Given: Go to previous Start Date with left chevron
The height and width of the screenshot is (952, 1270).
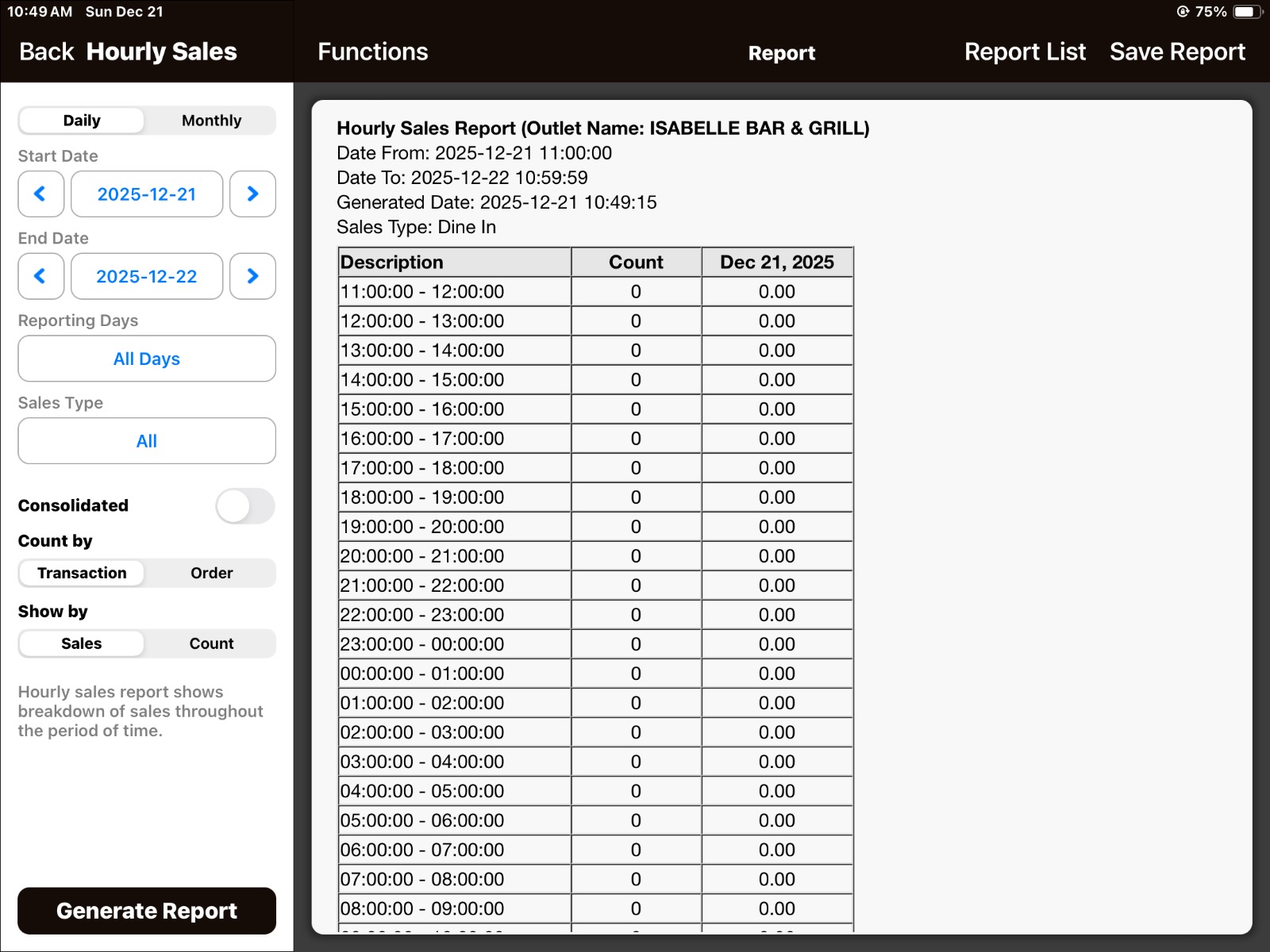Looking at the screenshot, I should [x=40, y=194].
